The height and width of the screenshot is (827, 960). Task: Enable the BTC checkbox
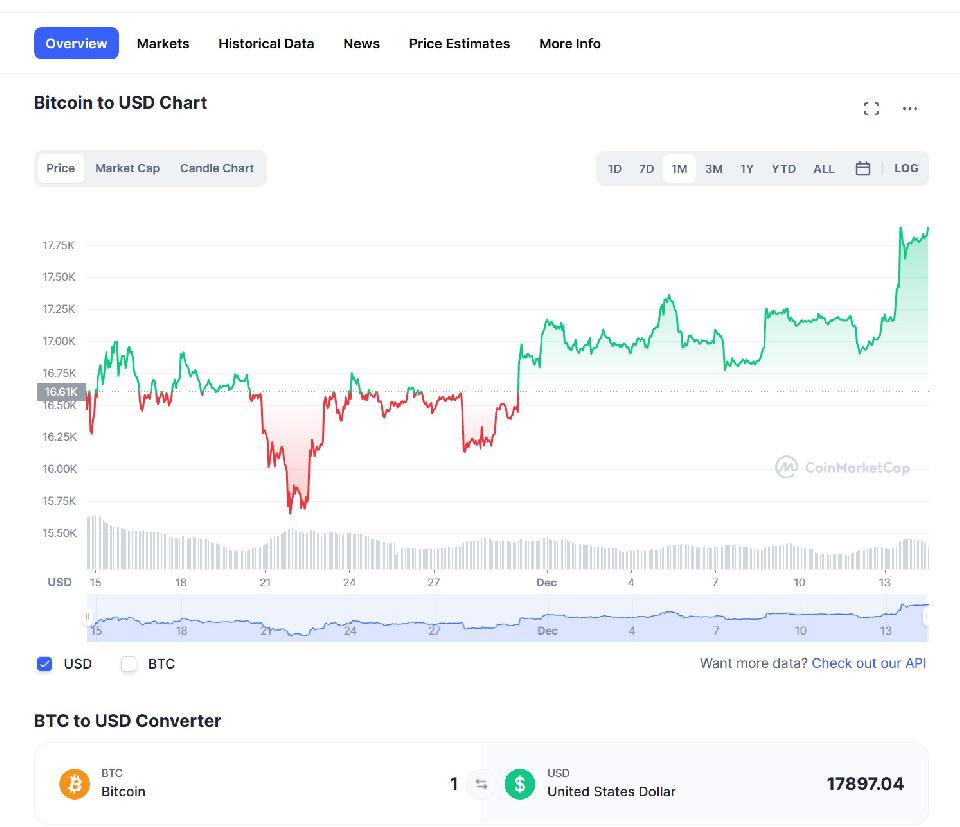click(x=129, y=664)
